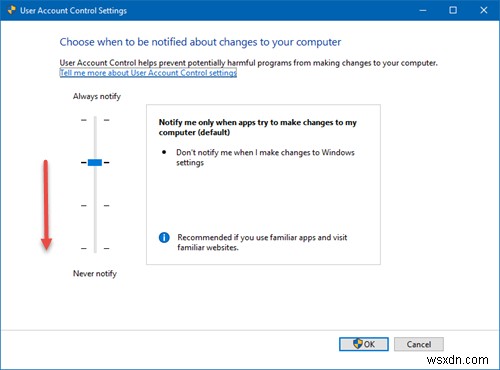Click the Notify me only when apps description title
Image resolution: width=500 pixels, height=370 pixels.
(258, 127)
